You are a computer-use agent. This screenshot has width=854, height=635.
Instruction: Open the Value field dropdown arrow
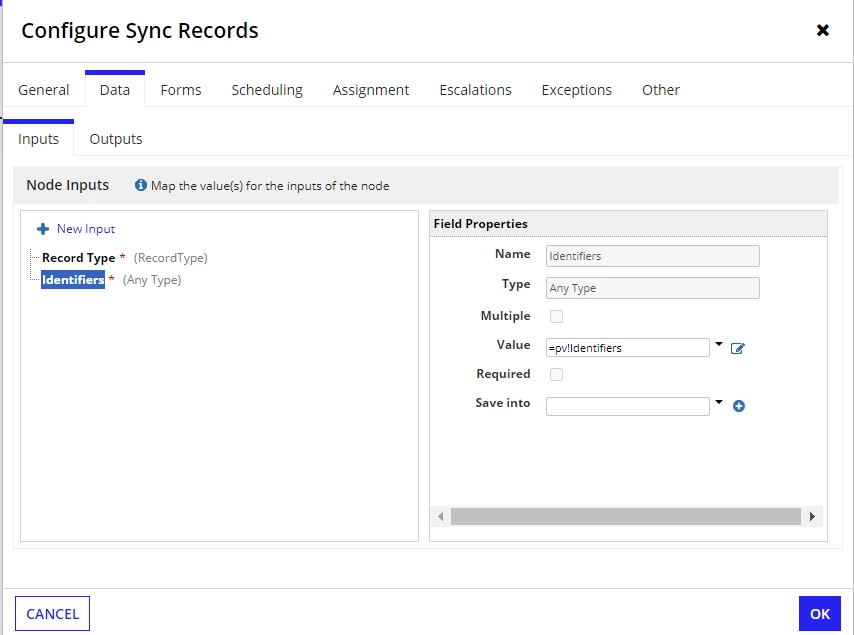[x=719, y=344]
